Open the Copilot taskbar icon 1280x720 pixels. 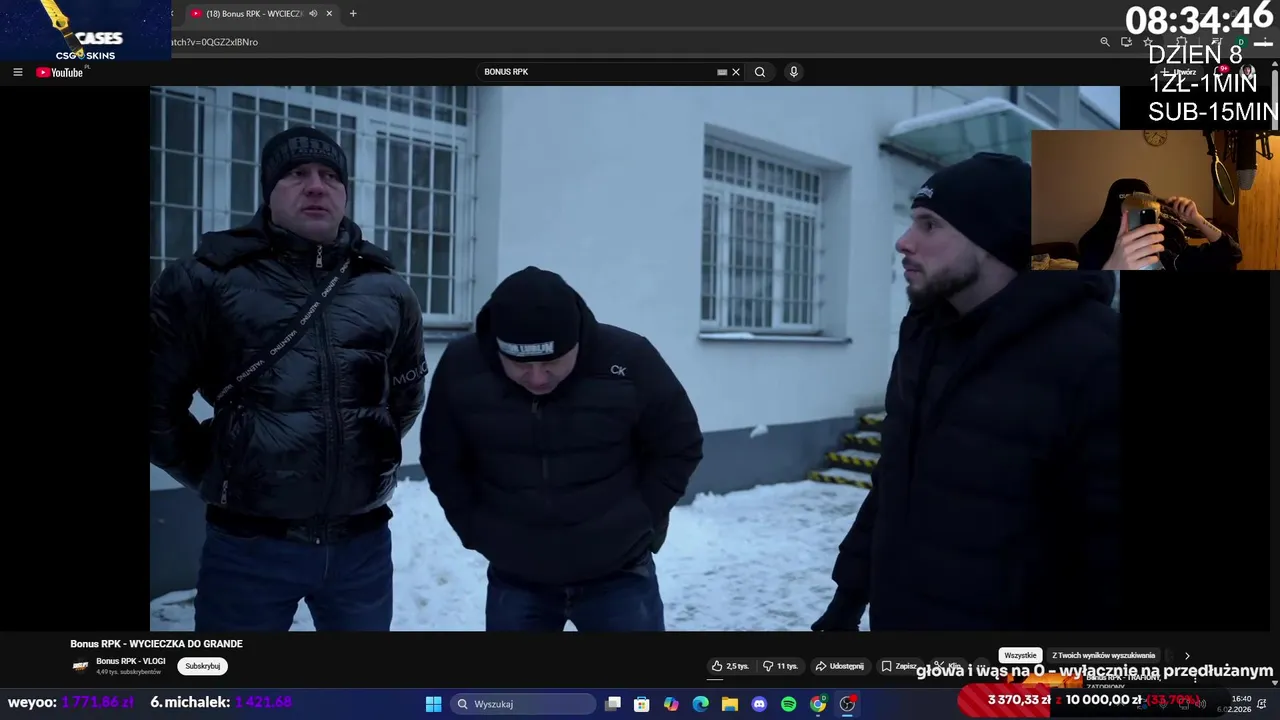671,704
